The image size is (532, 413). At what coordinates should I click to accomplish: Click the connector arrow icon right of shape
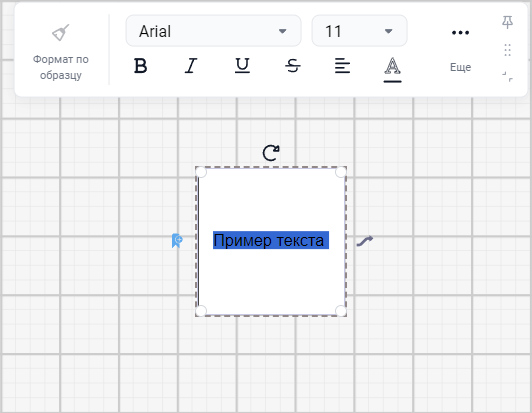tap(365, 241)
